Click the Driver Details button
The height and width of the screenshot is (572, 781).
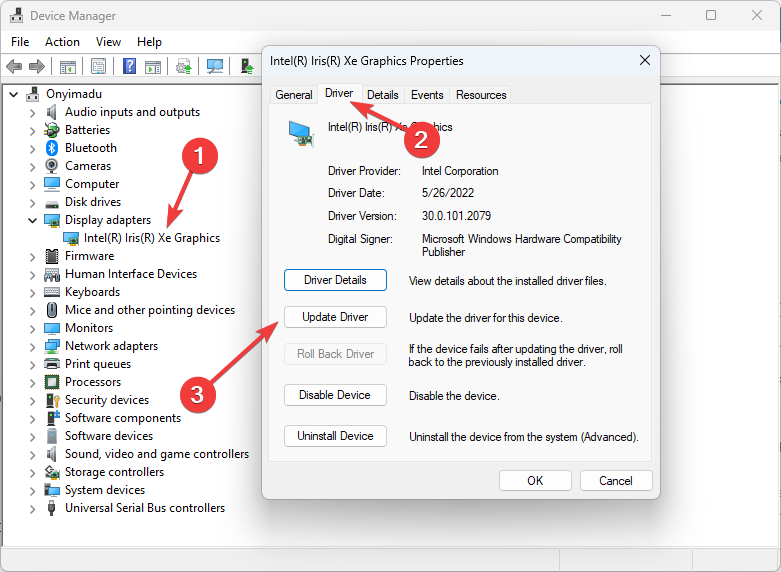335,280
